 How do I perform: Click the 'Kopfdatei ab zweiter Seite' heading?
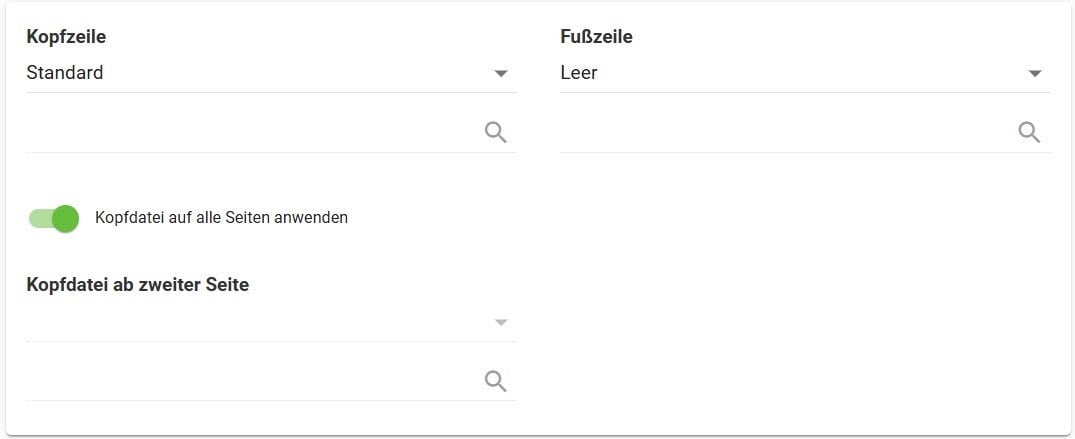pos(137,285)
